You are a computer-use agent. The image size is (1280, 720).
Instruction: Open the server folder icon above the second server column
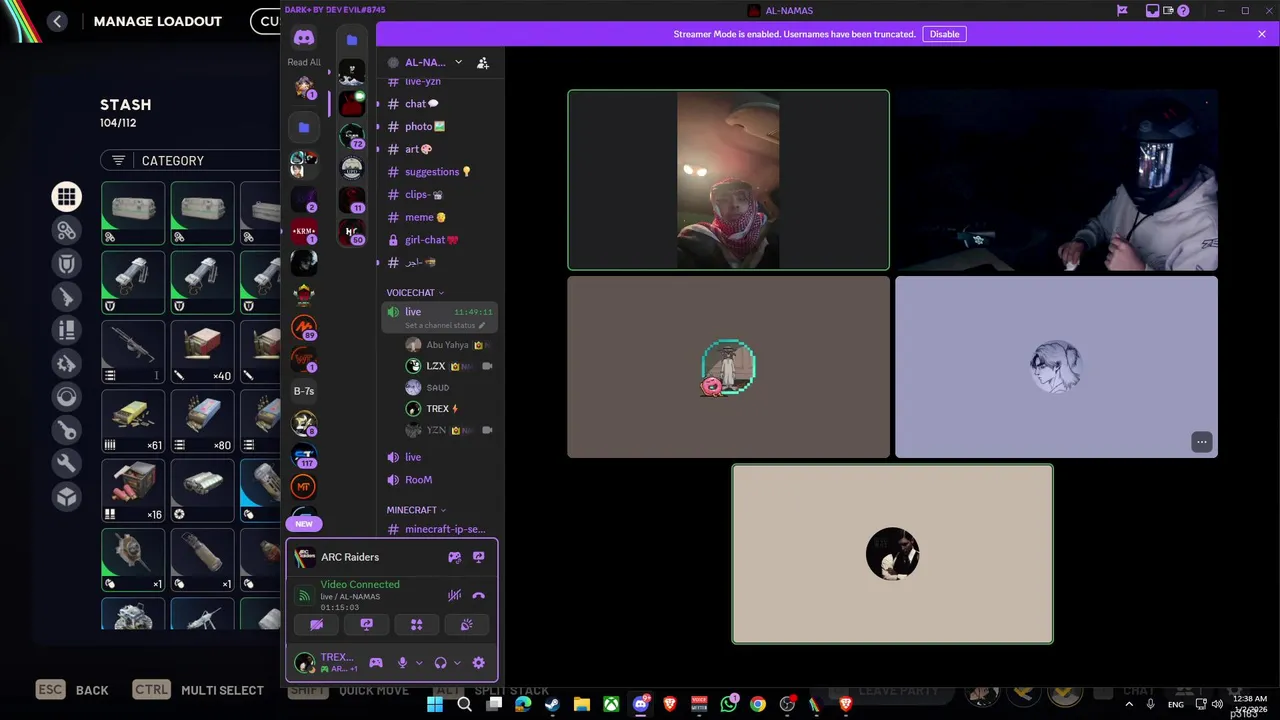[352, 40]
